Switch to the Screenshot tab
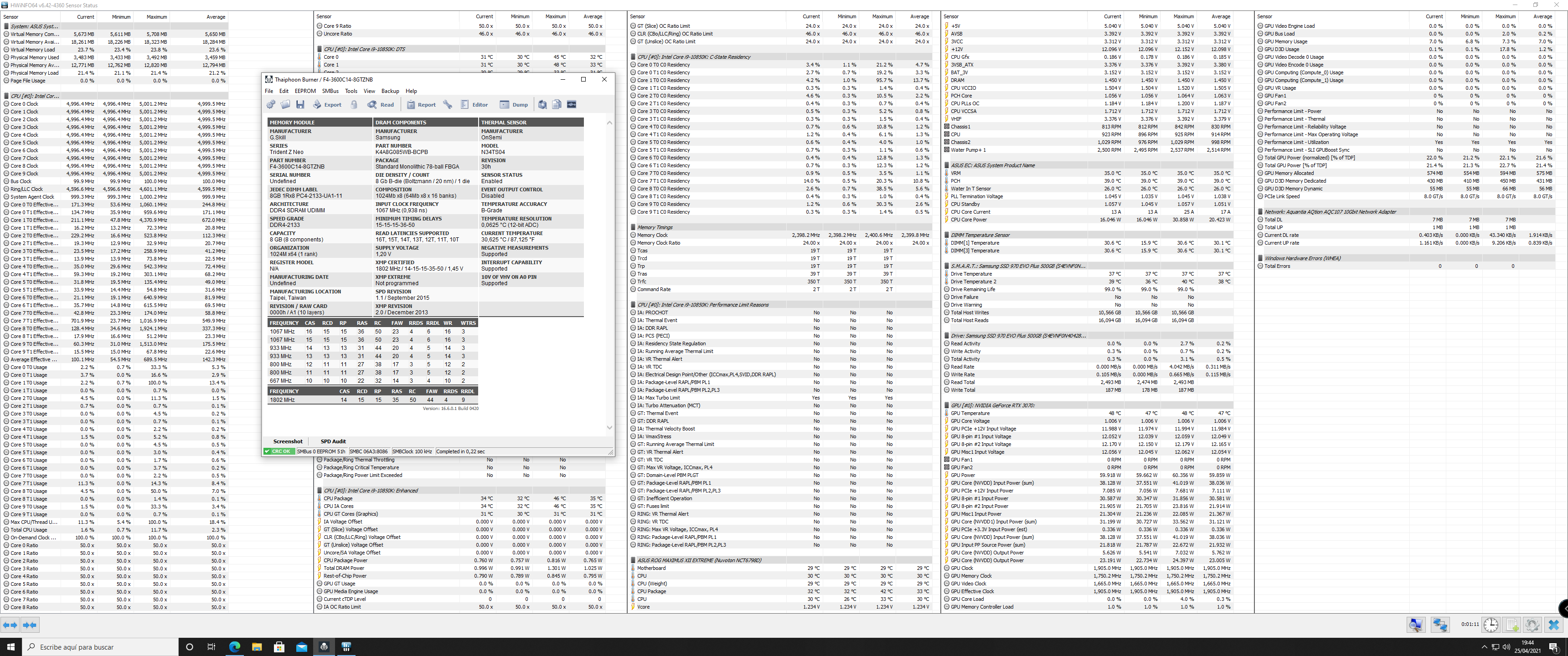Viewport: 1568px width, 656px height. pyautogui.click(x=288, y=441)
